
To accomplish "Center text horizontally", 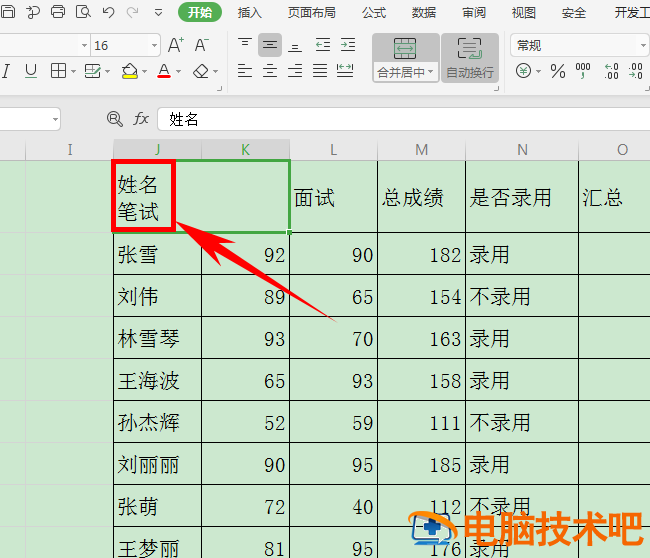I will click(x=270, y=71).
